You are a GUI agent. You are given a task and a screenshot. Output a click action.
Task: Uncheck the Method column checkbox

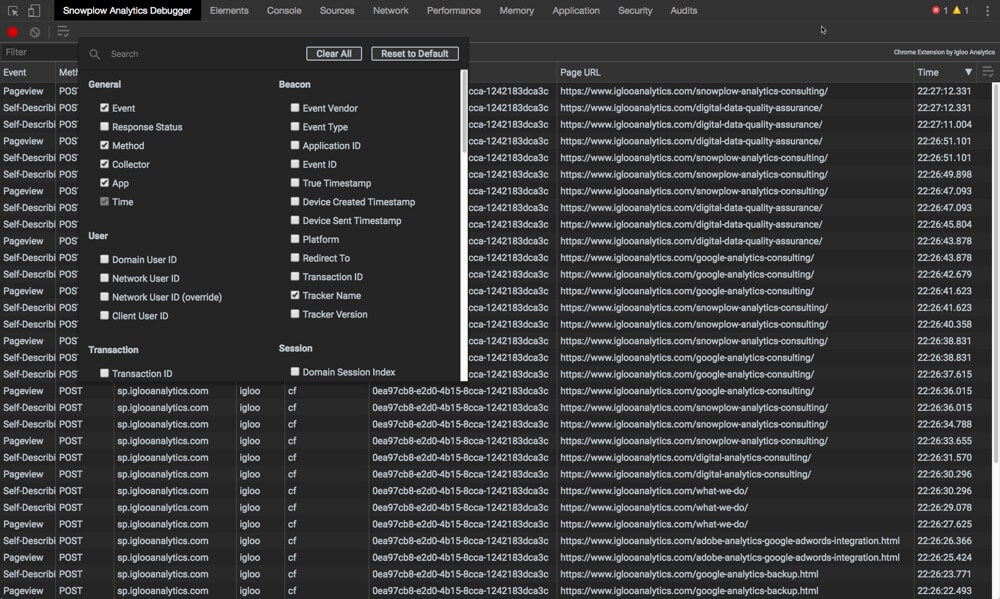coord(105,145)
